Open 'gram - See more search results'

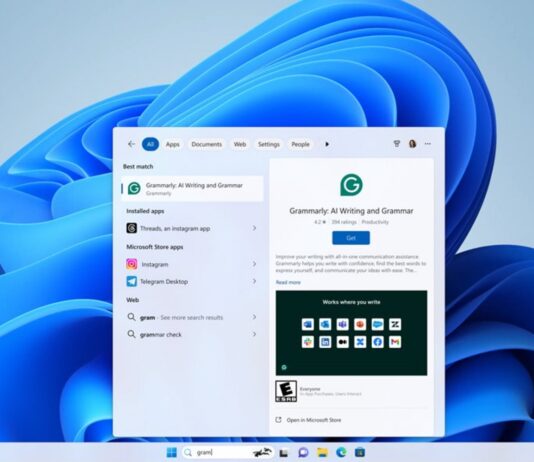click(192, 317)
